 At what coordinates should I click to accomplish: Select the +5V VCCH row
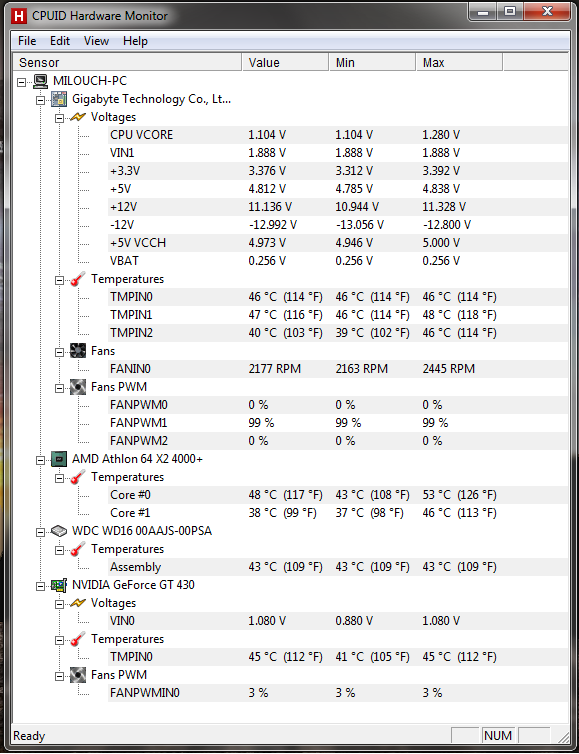click(x=338, y=243)
